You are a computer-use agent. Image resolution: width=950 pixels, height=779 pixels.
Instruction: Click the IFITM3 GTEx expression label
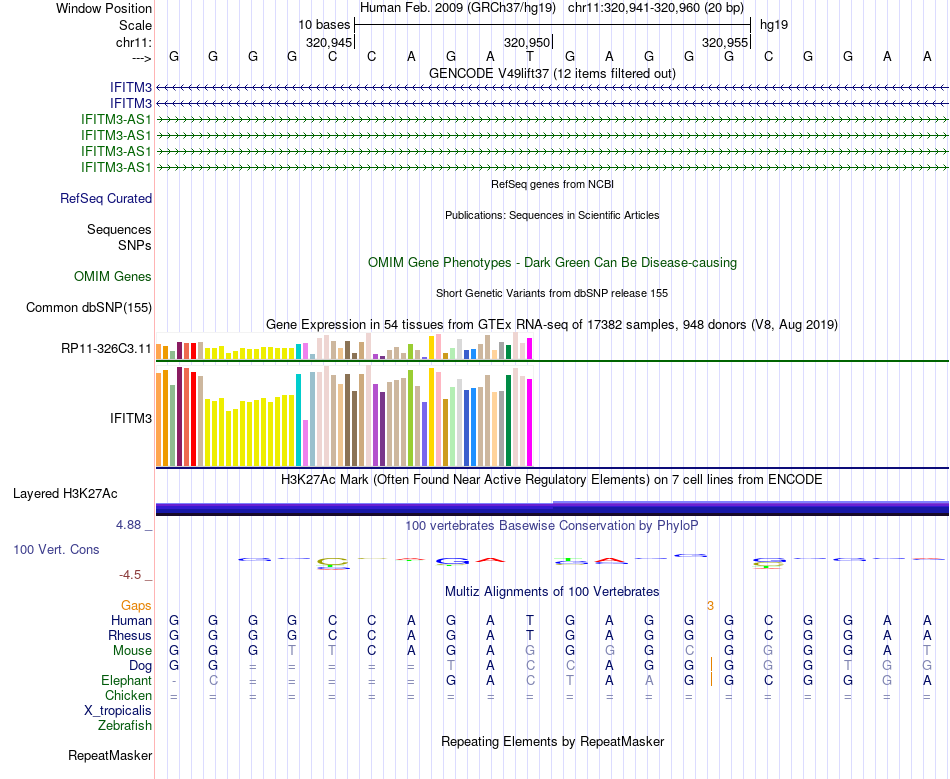(x=131, y=419)
